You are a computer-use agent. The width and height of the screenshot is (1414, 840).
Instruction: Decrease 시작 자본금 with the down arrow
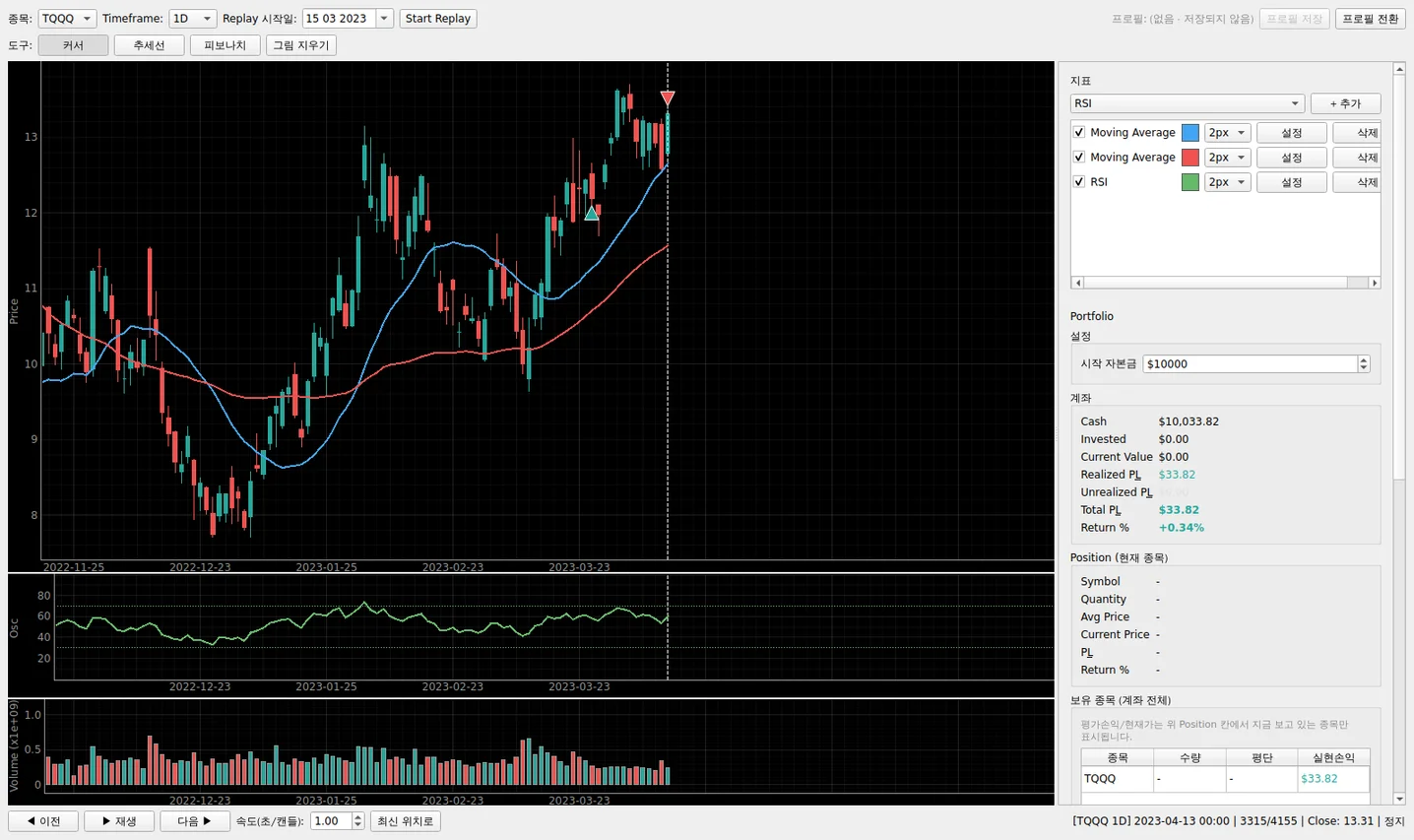1364,368
